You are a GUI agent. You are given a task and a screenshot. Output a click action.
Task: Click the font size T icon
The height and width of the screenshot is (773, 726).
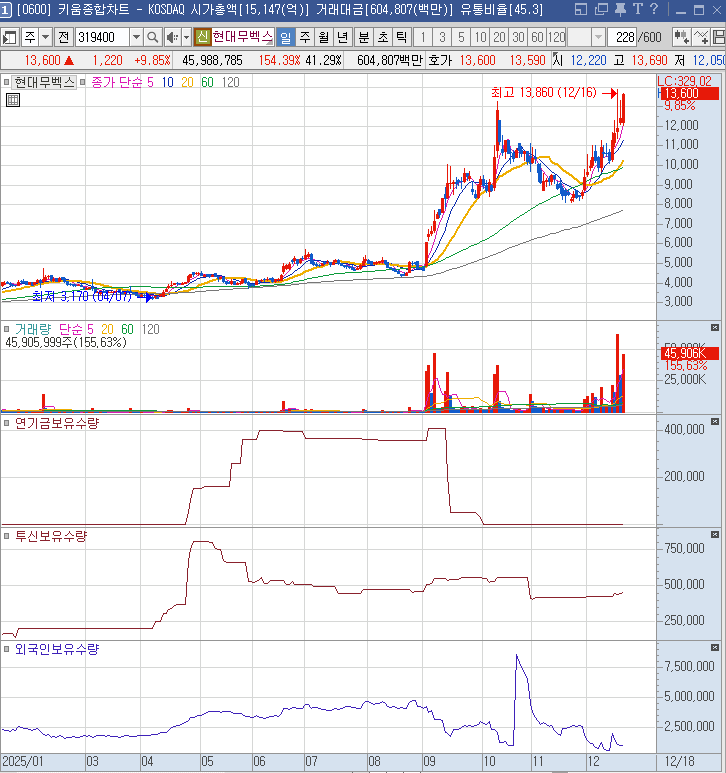click(x=640, y=10)
